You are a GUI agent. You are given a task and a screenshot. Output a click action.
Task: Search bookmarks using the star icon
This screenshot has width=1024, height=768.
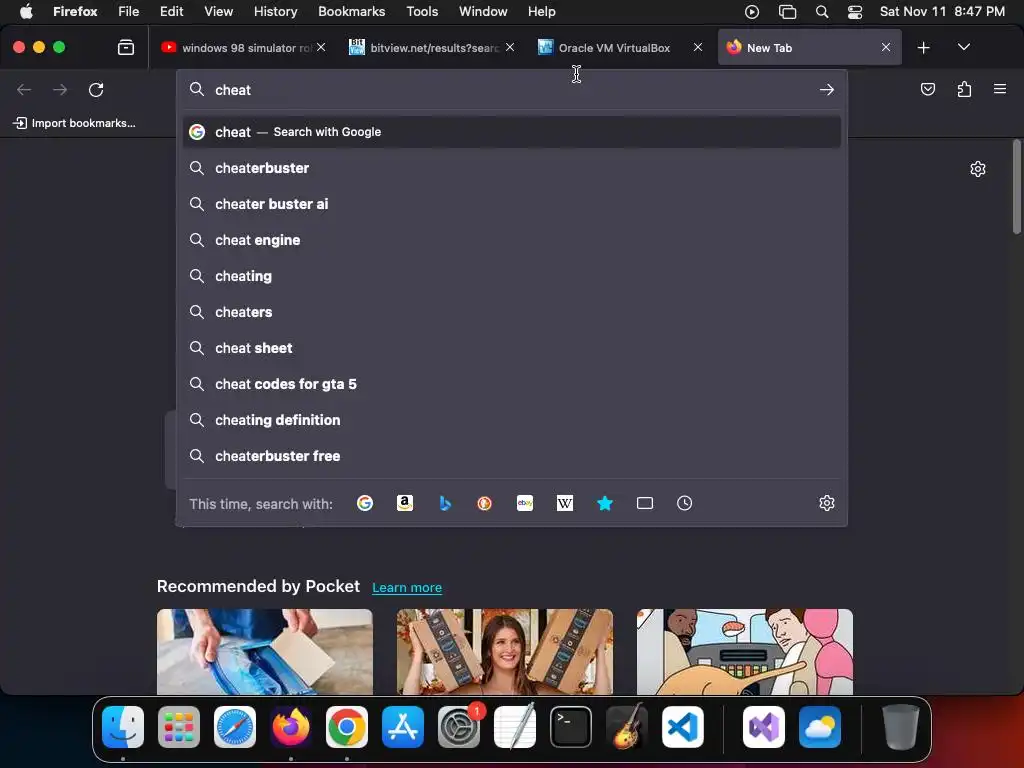point(605,503)
